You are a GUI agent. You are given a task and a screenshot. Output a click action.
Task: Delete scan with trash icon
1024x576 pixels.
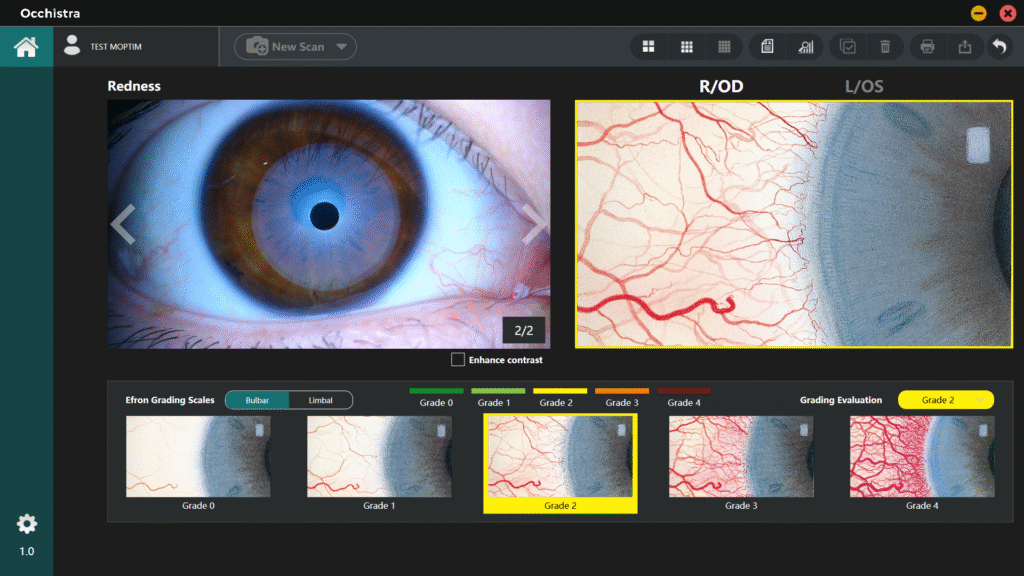[x=885, y=47]
